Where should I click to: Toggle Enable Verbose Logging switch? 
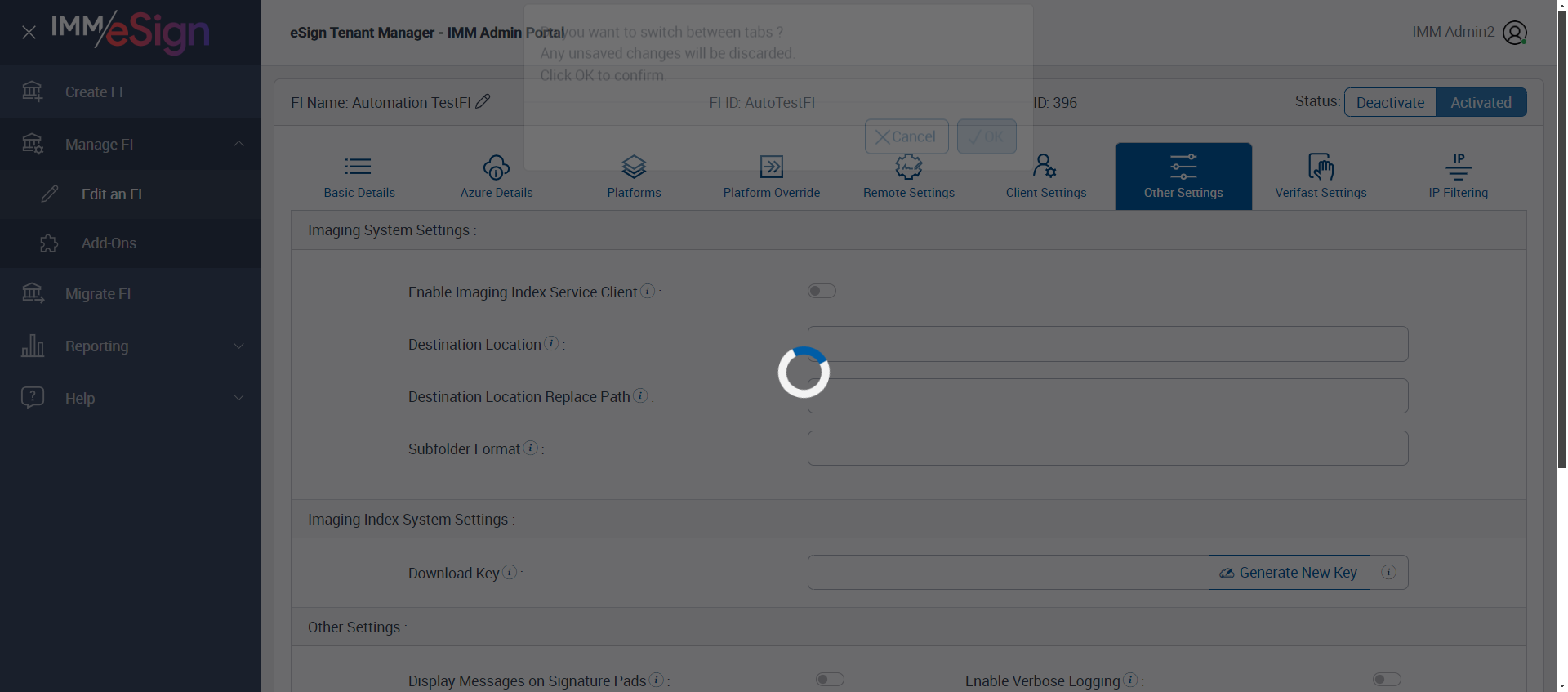(x=1387, y=680)
